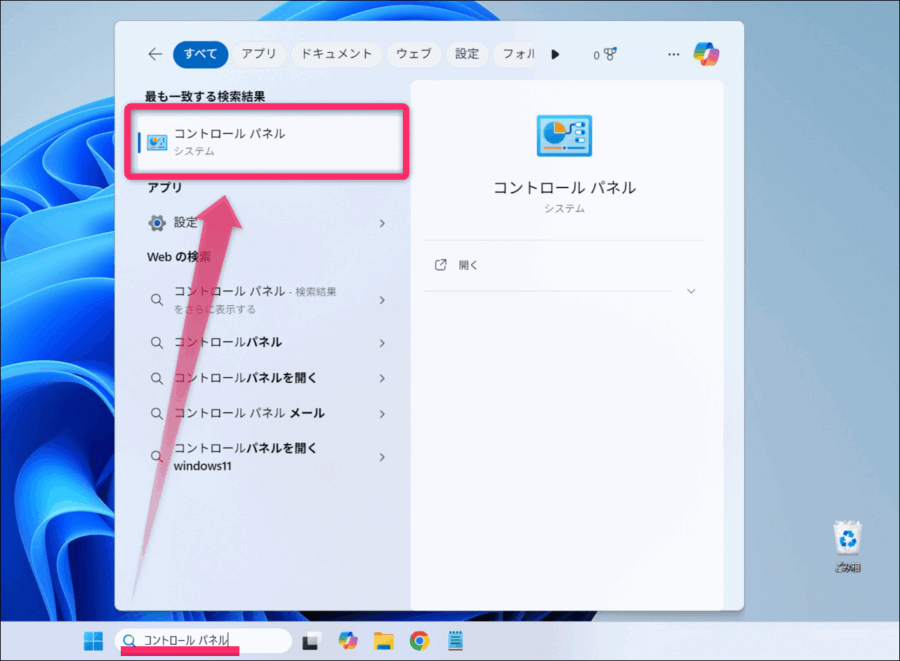Screen dimensions: 900x661
Task: Click the Task View icon on taskbar
Action: point(311,641)
